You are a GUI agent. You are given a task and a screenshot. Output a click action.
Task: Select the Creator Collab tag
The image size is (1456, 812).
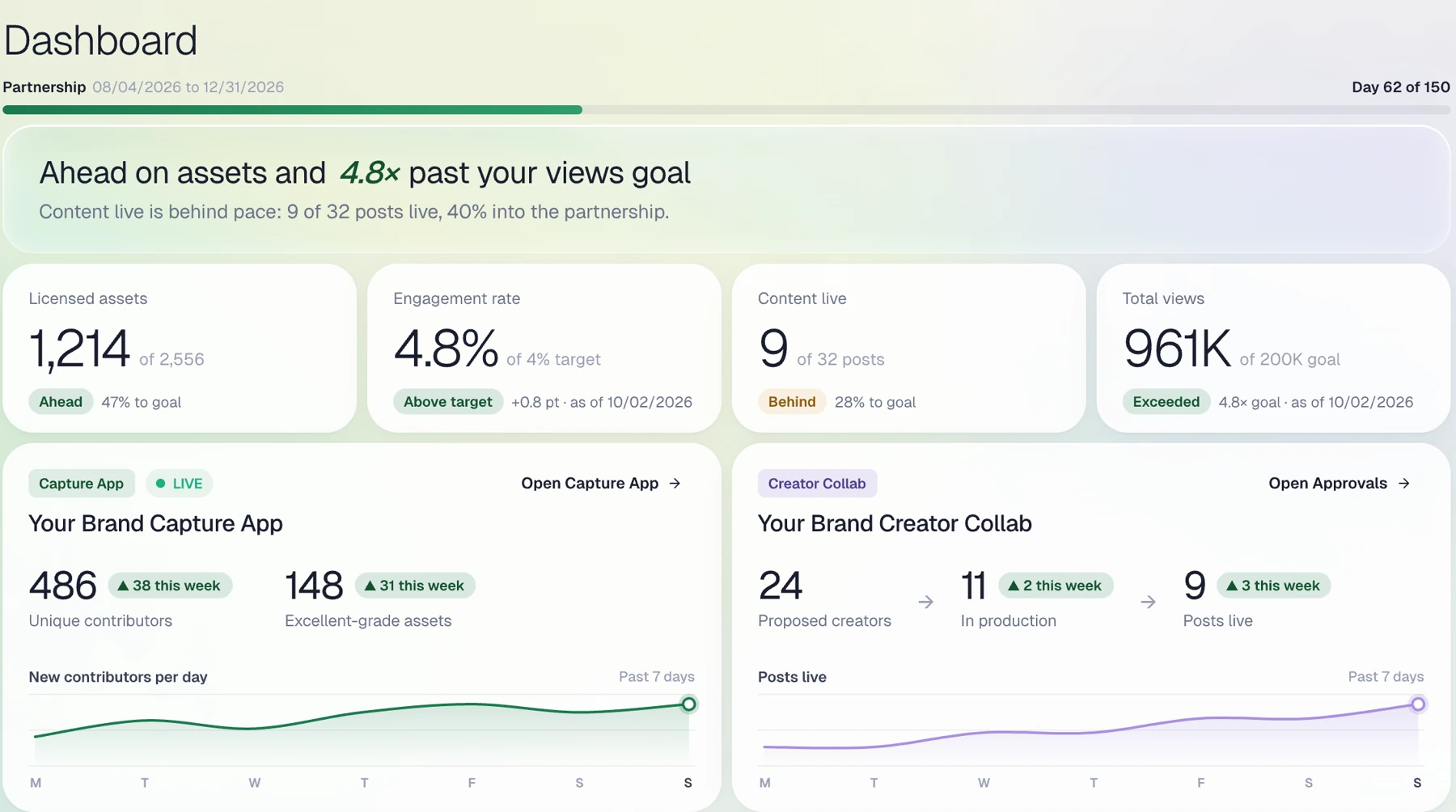(x=817, y=484)
